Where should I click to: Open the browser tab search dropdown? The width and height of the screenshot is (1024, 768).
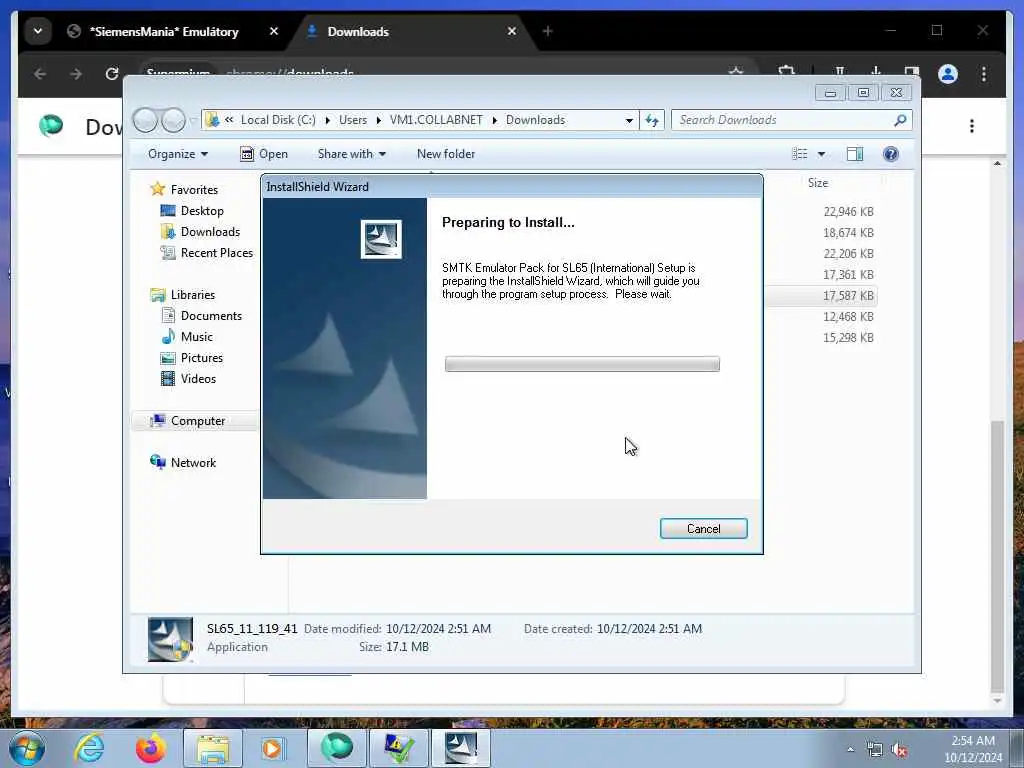(x=38, y=31)
